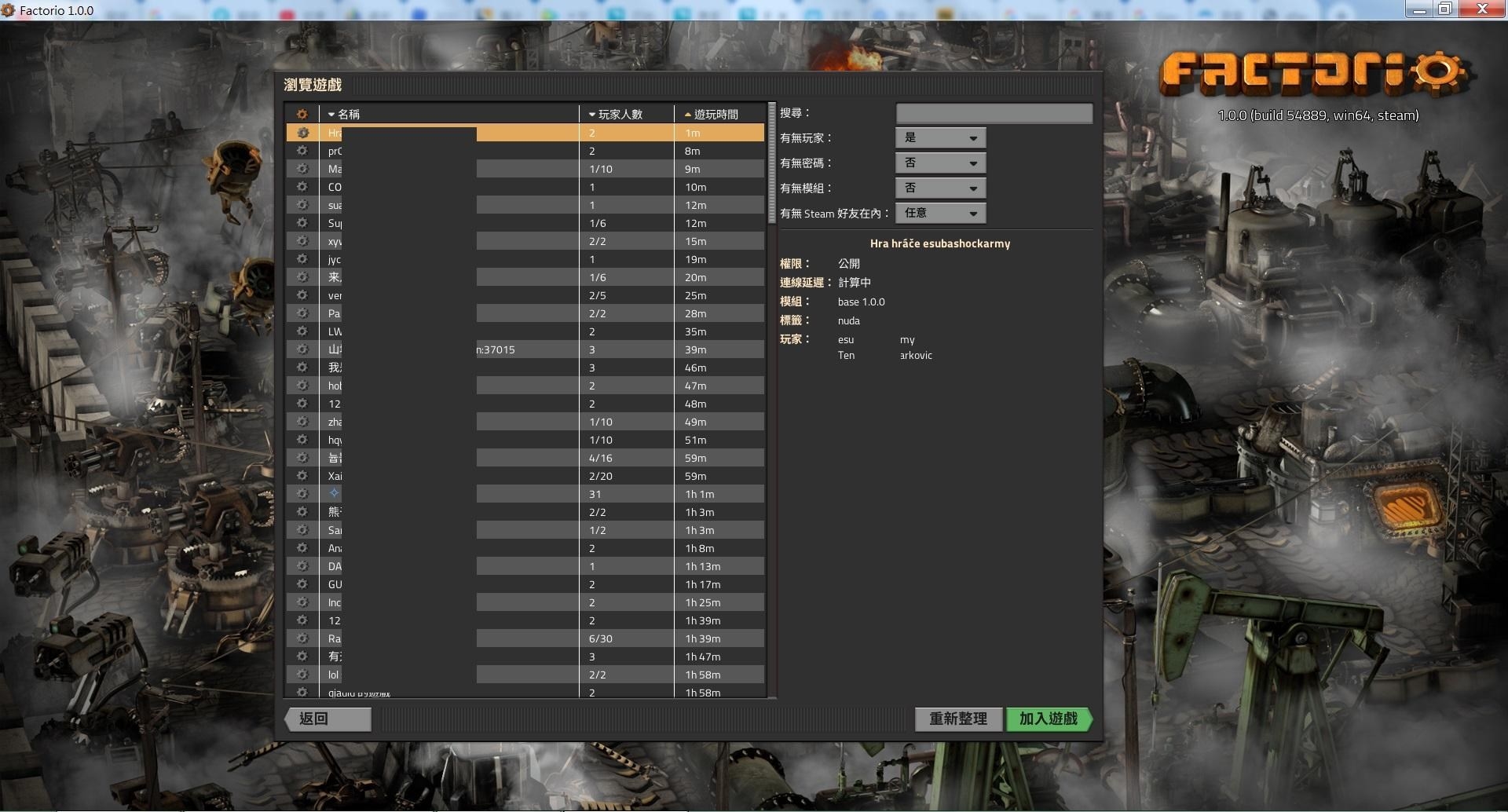Open the 有無模組 dropdown
This screenshot has width=1508, height=812.
pos(940,188)
